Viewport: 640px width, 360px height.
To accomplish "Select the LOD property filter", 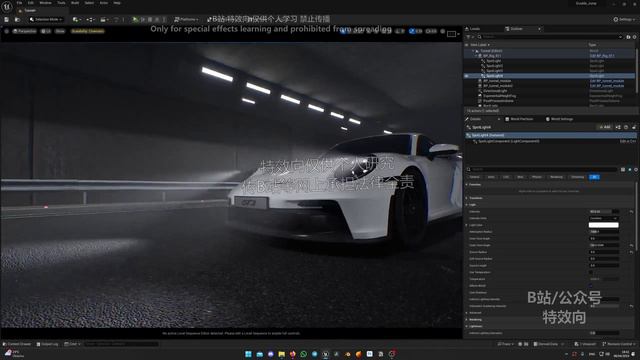I will 506,177.
